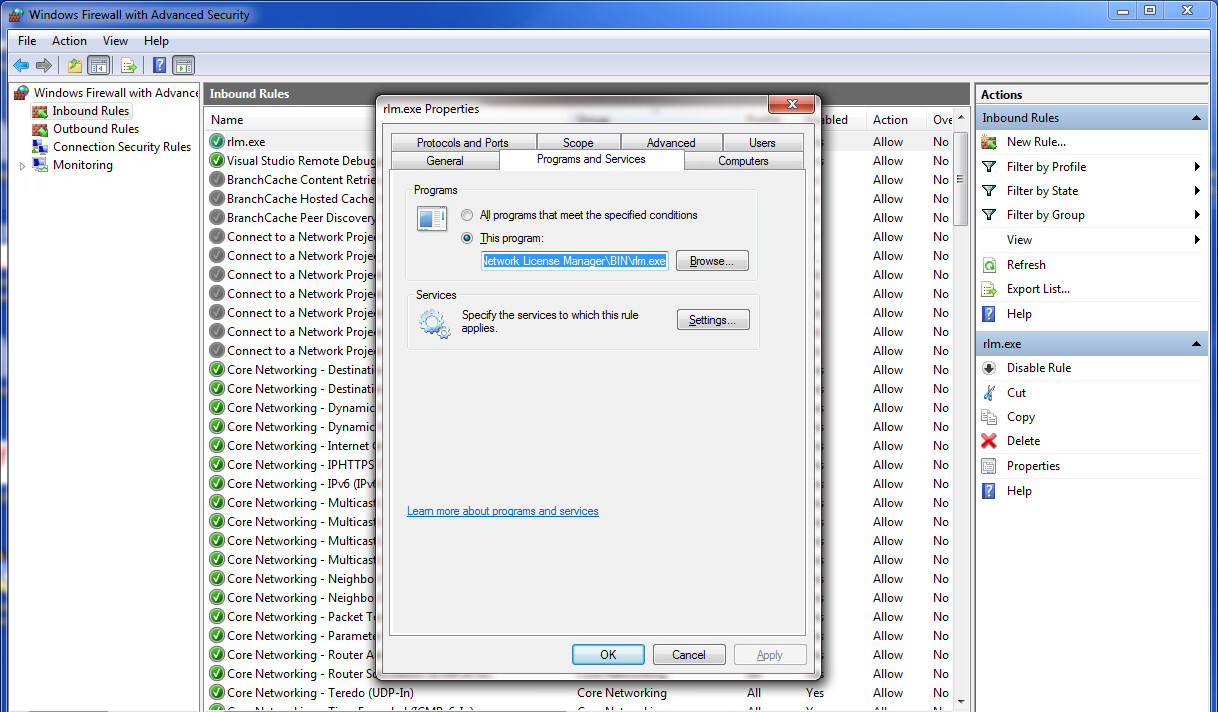
Task: Open the Filter by State submenu arrow
Action: pyautogui.click(x=1197, y=191)
